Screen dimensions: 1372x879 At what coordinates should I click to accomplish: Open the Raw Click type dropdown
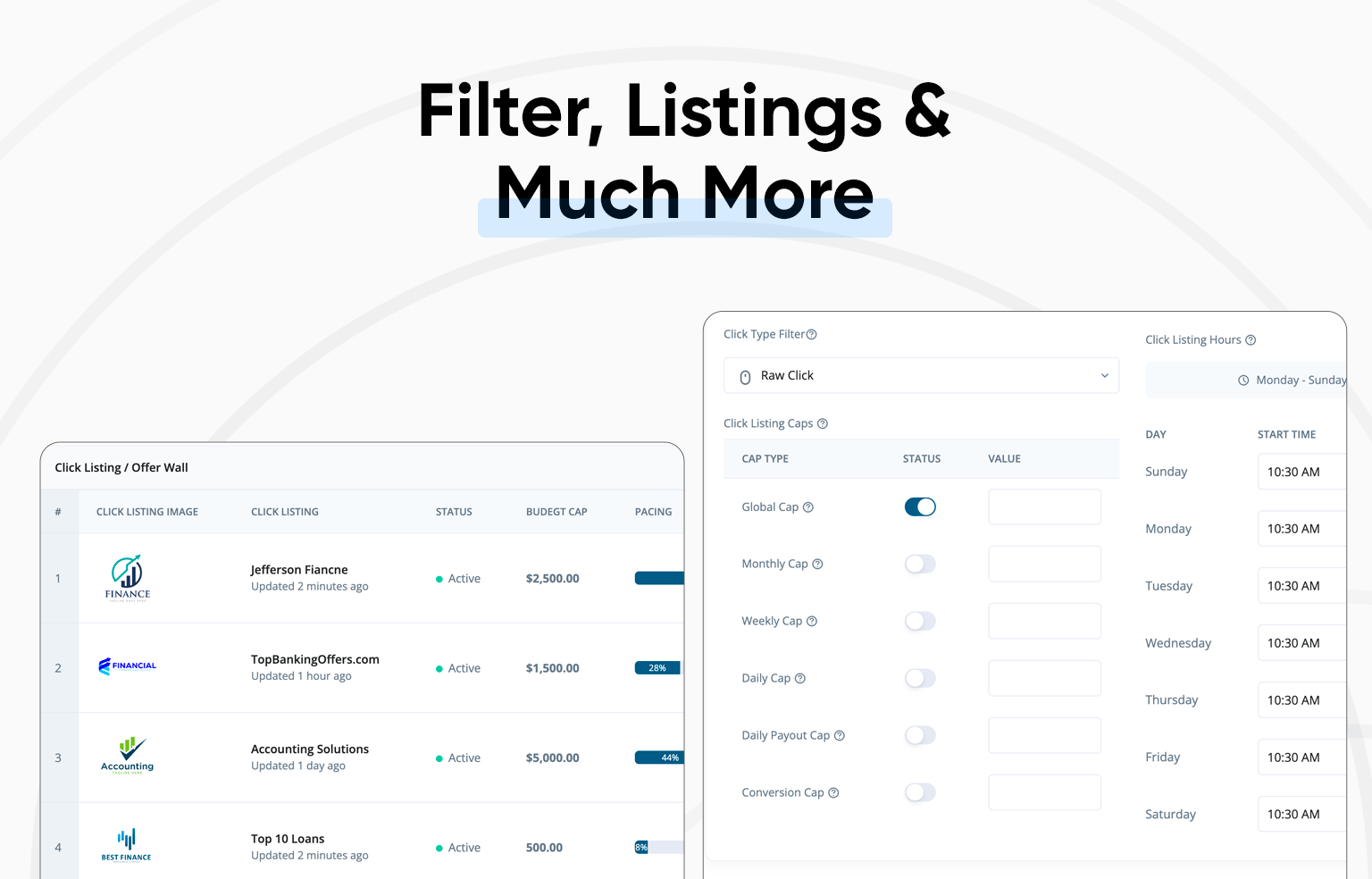click(921, 375)
